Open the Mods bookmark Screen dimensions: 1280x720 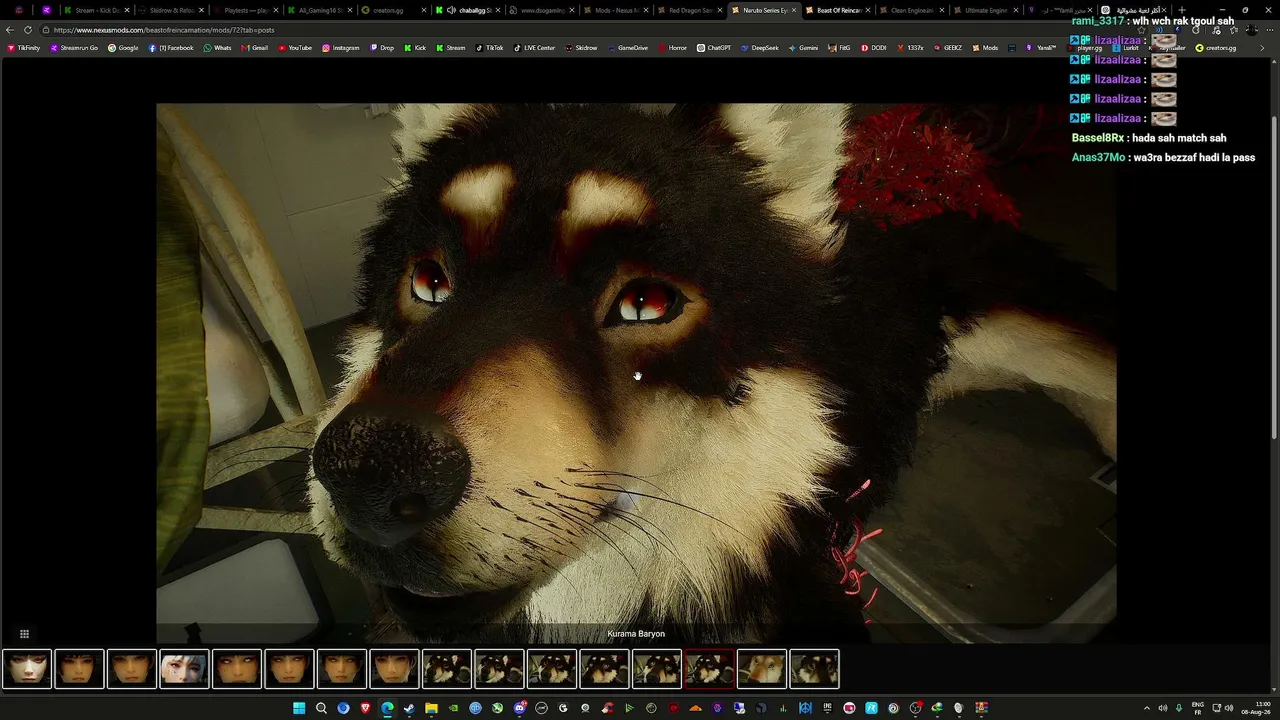[x=985, y=48]
